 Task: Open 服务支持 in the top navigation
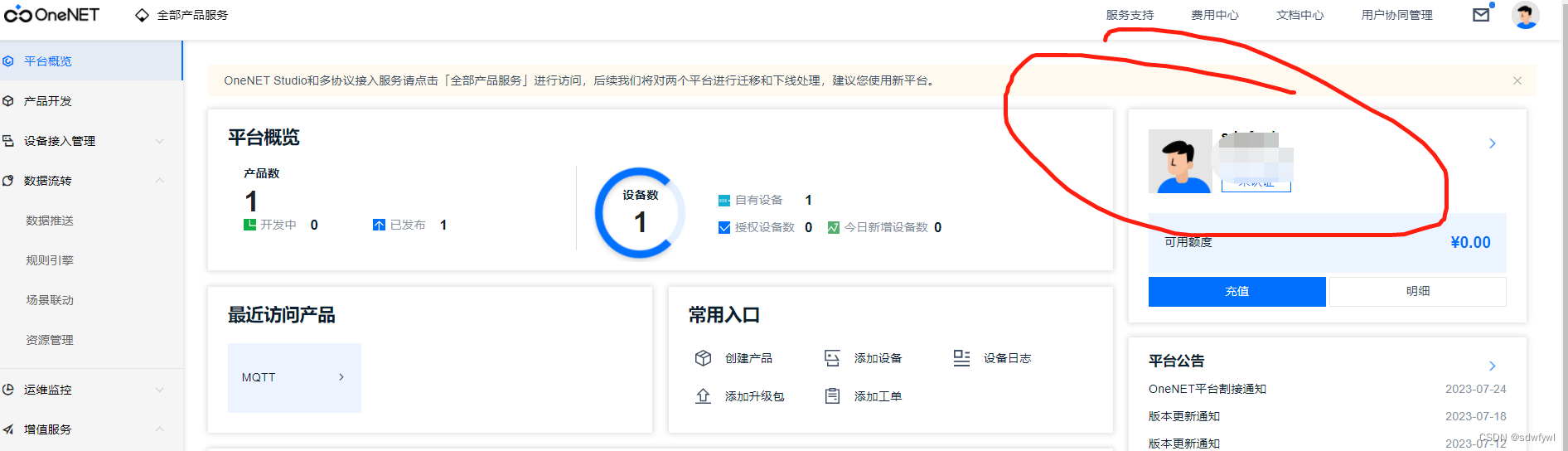[1130, 15]
